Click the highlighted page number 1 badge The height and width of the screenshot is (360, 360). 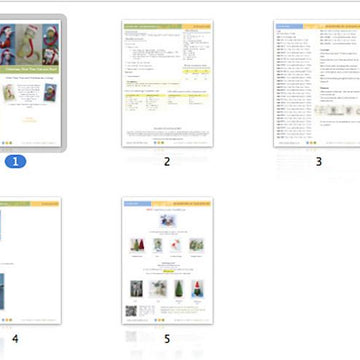pos(15,162)
